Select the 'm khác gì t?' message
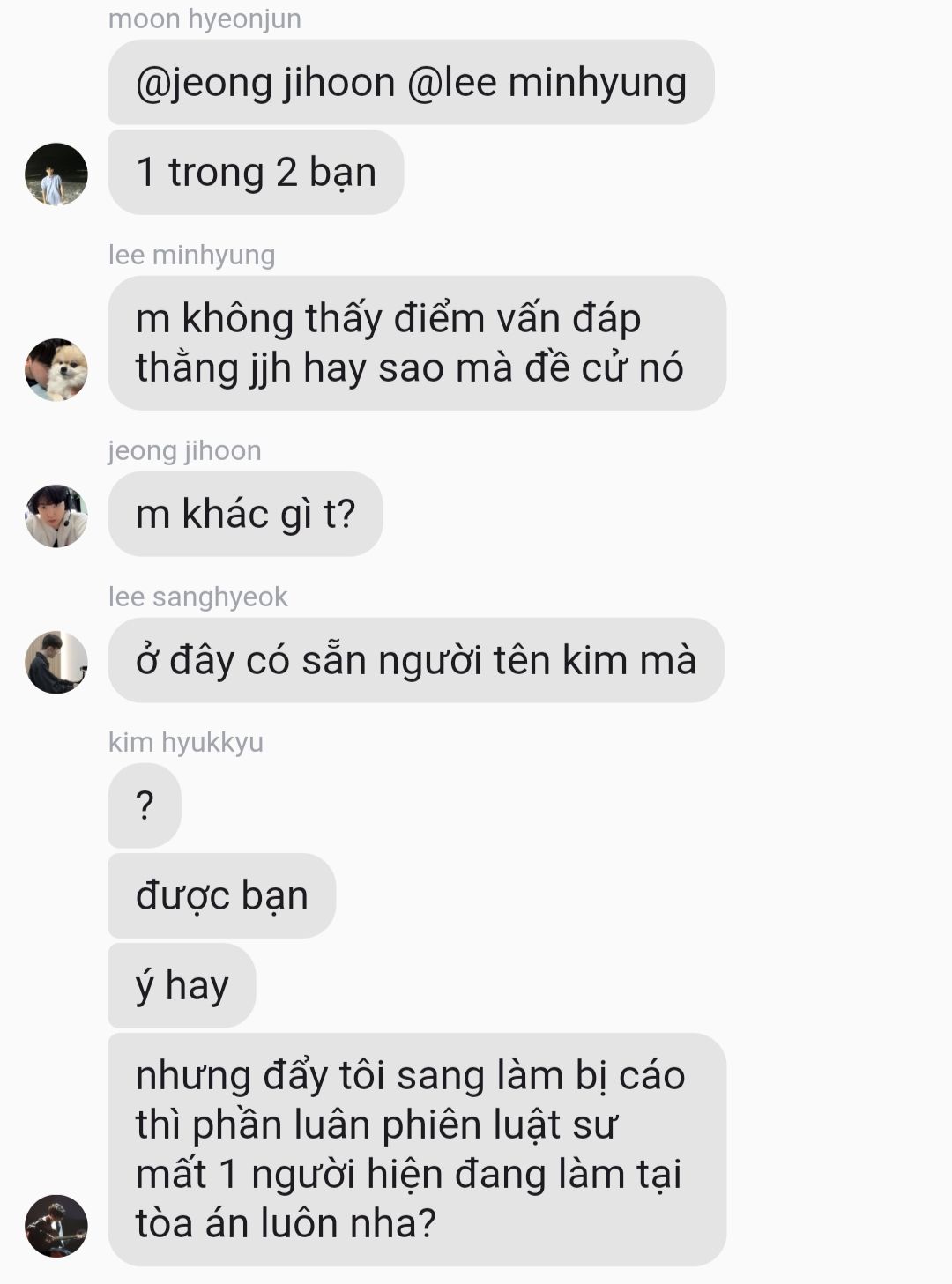Image resolution: width=952 pixels, height=1284 pixels. click(x=245, y=514)
